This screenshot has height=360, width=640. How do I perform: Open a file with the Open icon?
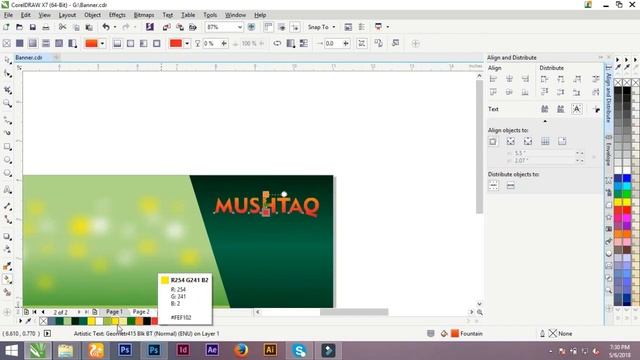point(19,27)
